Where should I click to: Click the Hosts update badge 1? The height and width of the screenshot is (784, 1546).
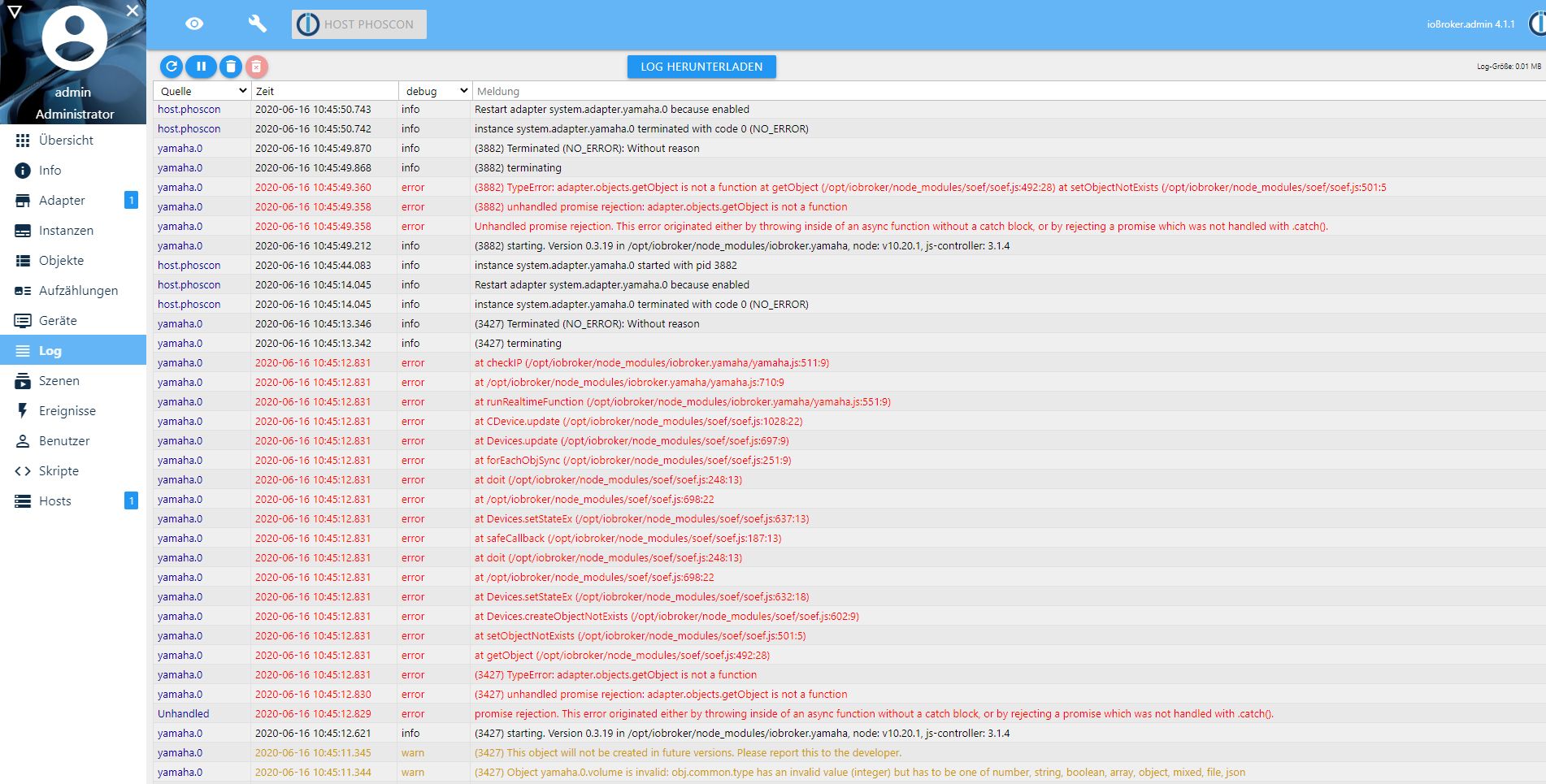(131, 500)
